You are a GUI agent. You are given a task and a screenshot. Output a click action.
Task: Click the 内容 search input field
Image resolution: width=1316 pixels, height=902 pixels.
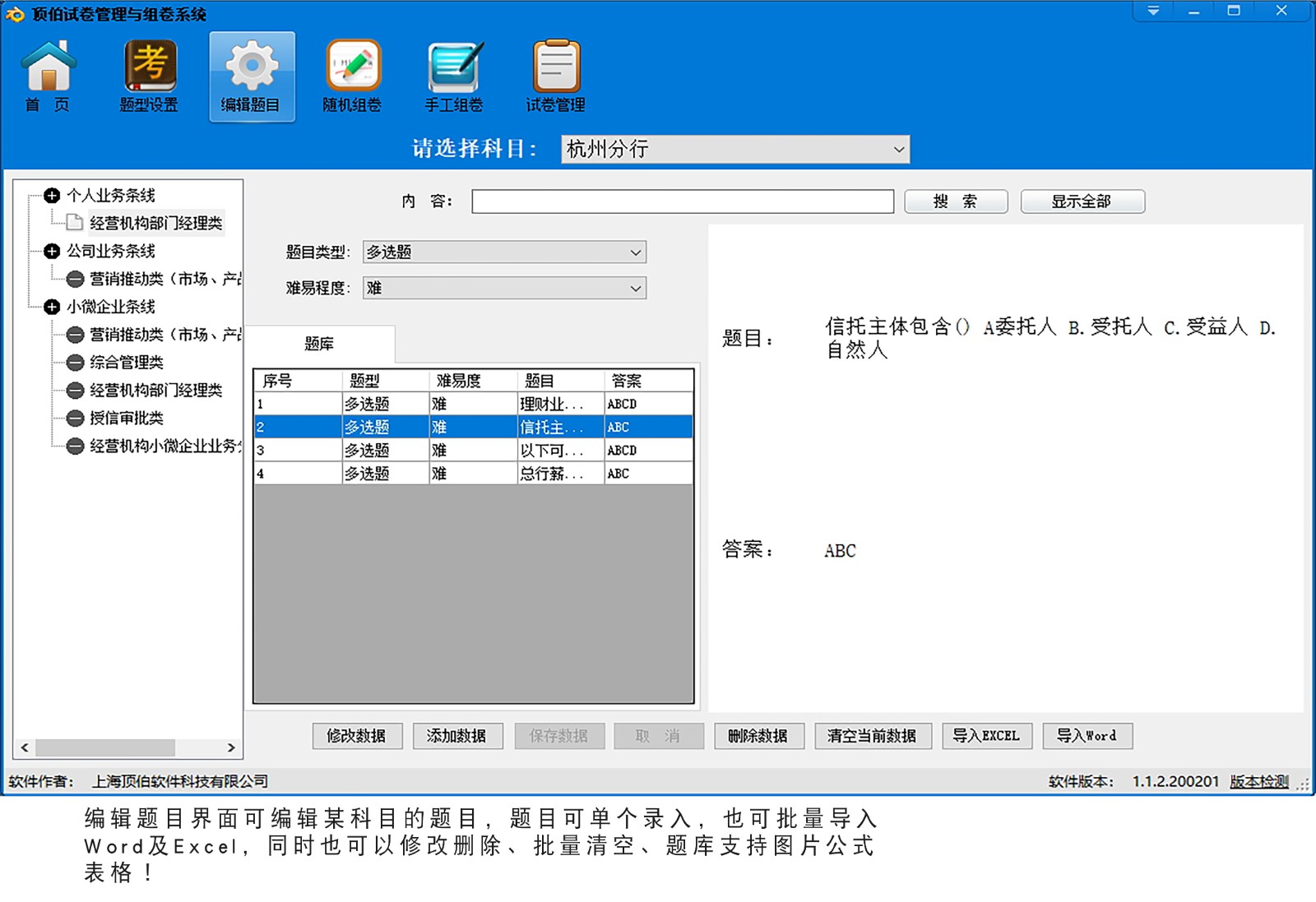682,201
